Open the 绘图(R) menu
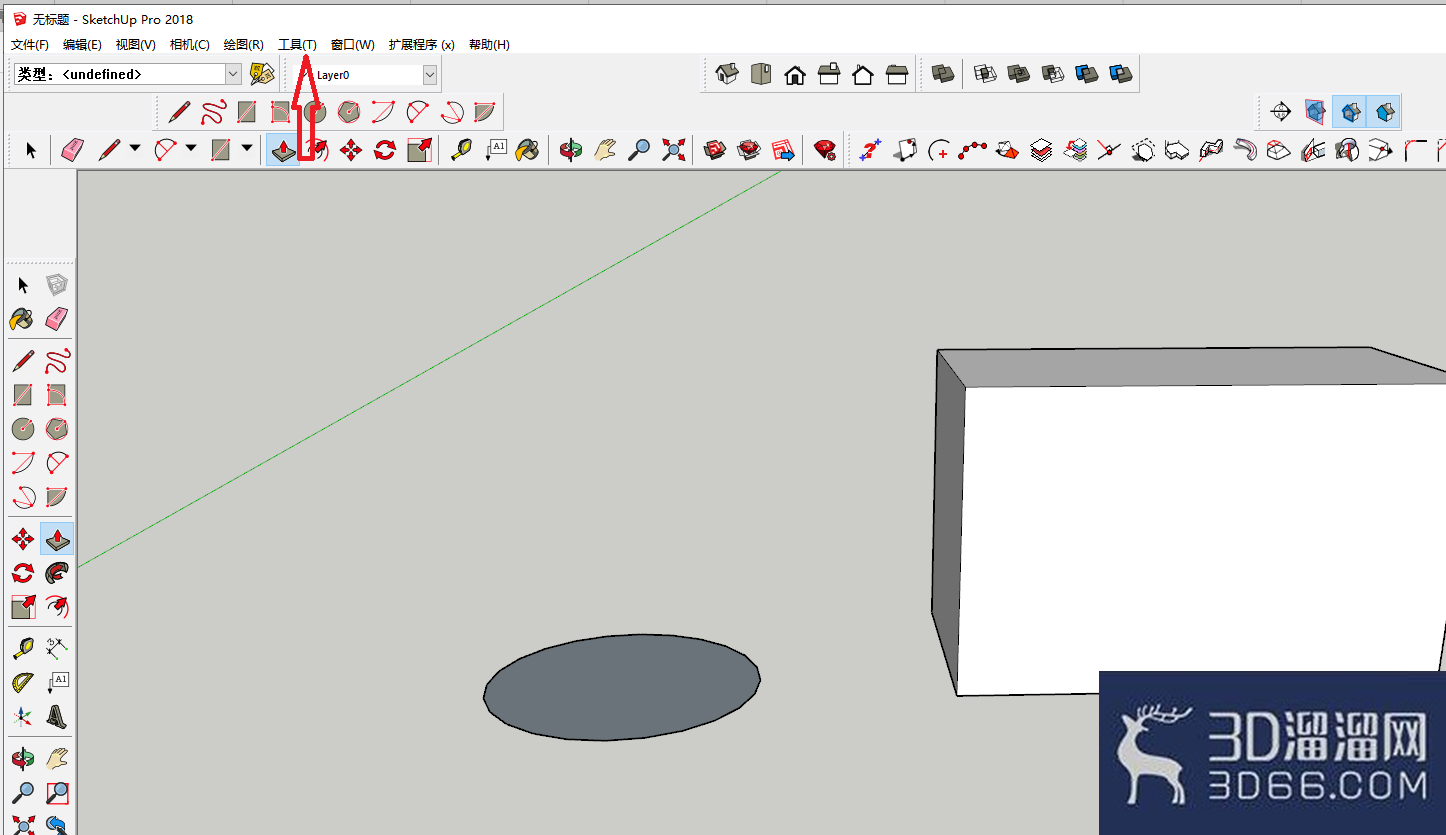This screenshot has height=835, width=1446. click(x=244, y=45)
